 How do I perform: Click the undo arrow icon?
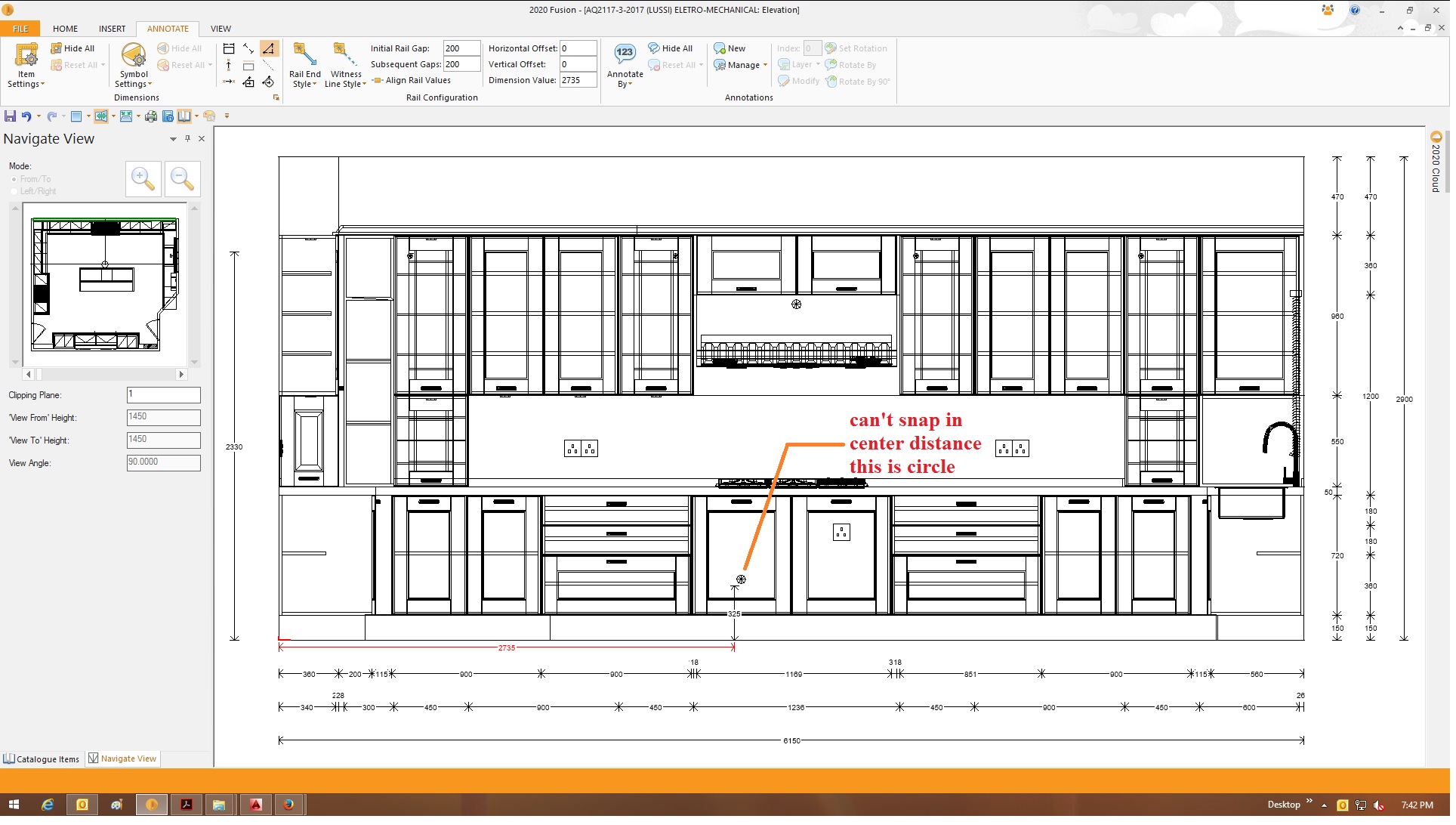click(x=26, y=116)
